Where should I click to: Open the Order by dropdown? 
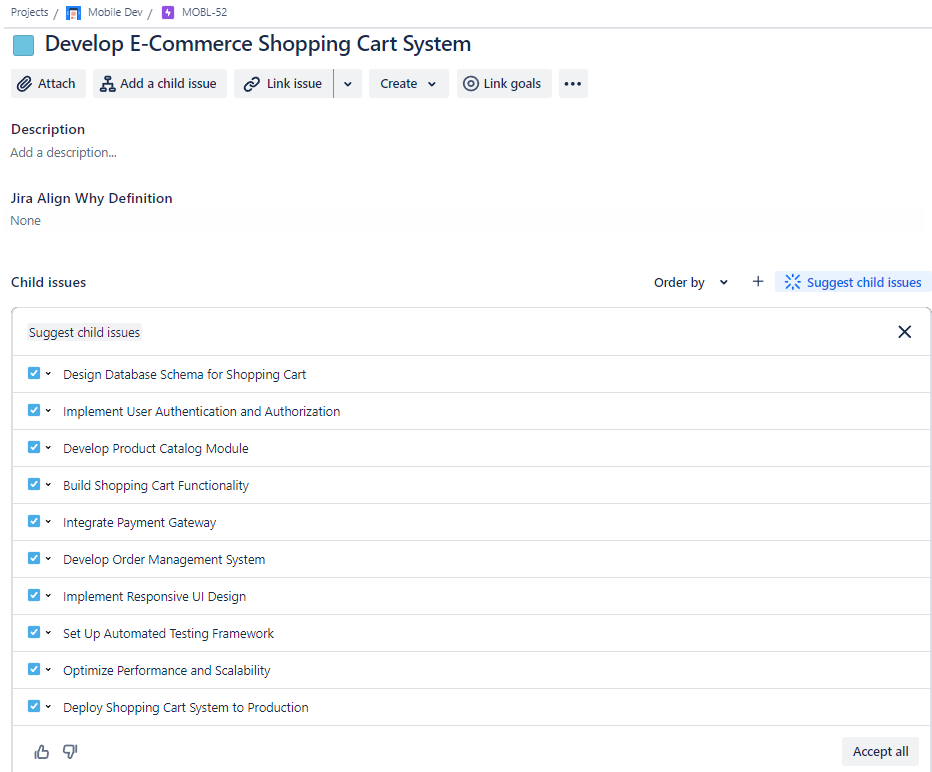click(x=690, y=283)
